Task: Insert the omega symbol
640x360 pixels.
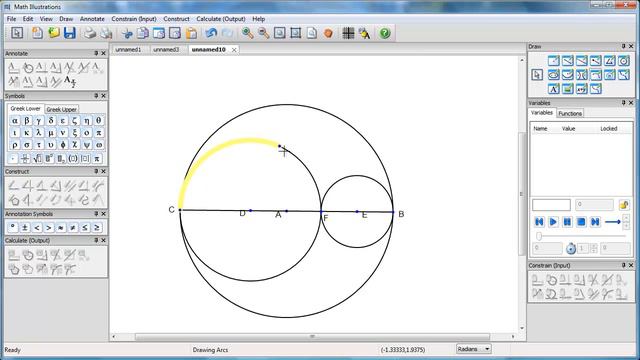Action: [x=98, y=145]
